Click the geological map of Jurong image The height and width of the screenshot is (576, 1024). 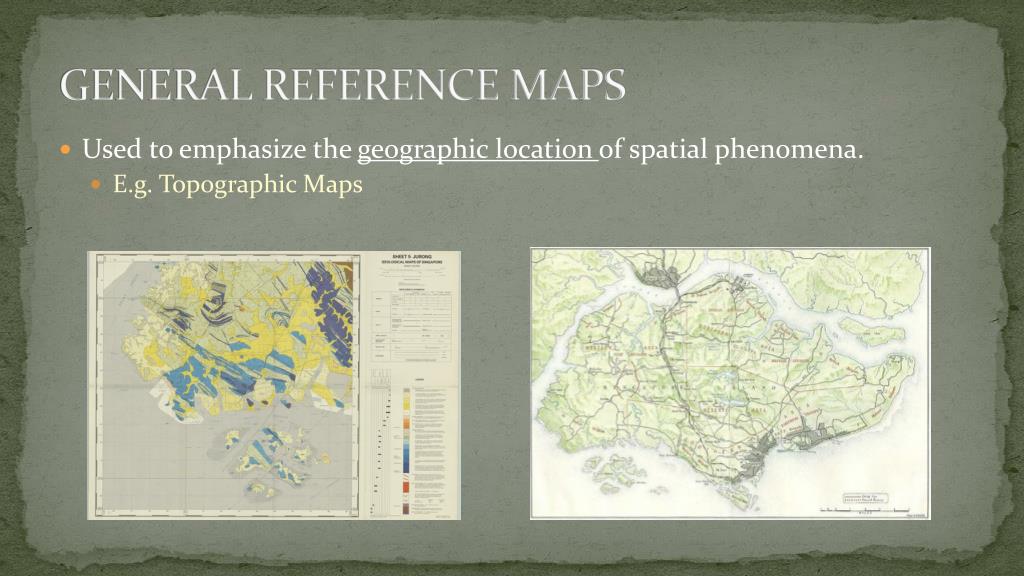point(274,385)
